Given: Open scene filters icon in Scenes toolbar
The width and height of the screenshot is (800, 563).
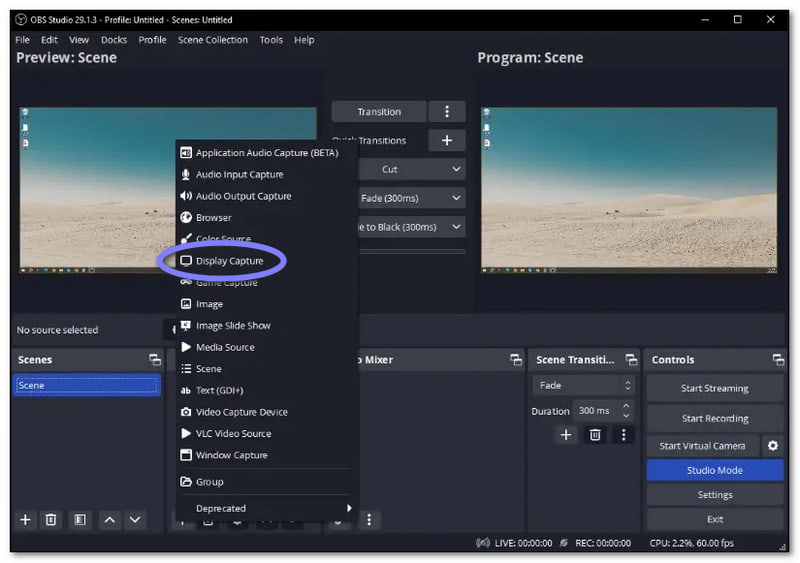Looking at the screenshot, I should tap(80, 520).
